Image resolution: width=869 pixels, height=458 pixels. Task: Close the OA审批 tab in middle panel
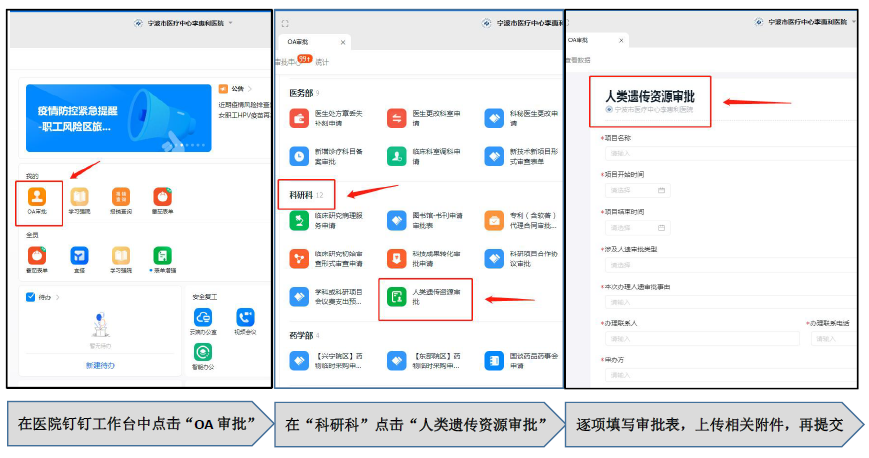tap(343, 42)
